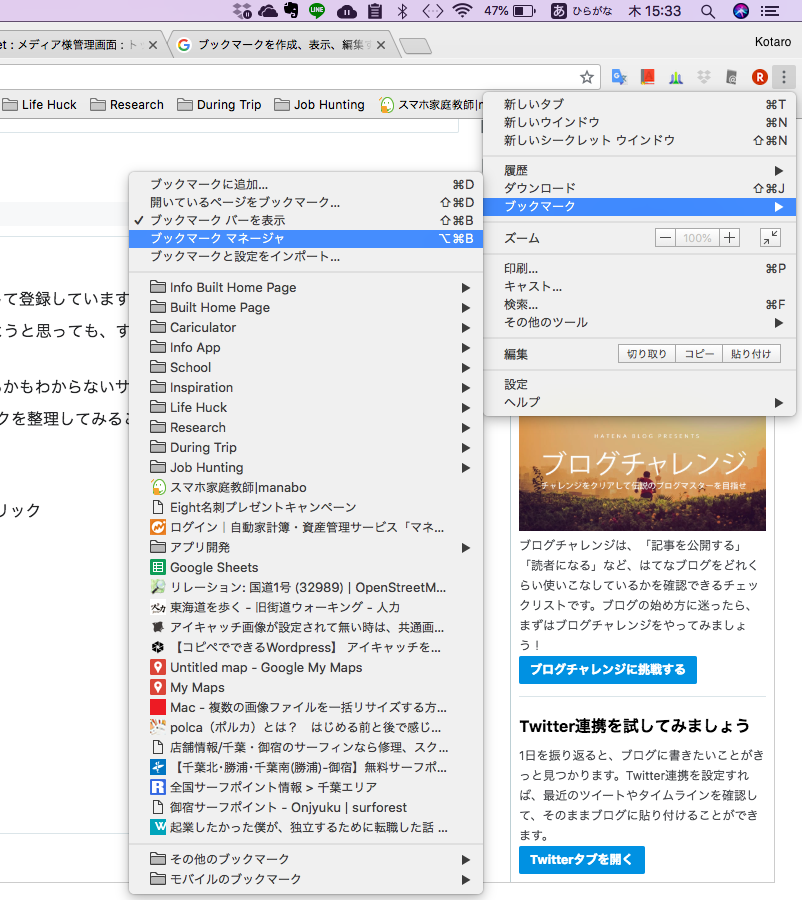Click the red R extension icon
The height and width of the screenshot is (900, 802).
[x=760, y=77]
